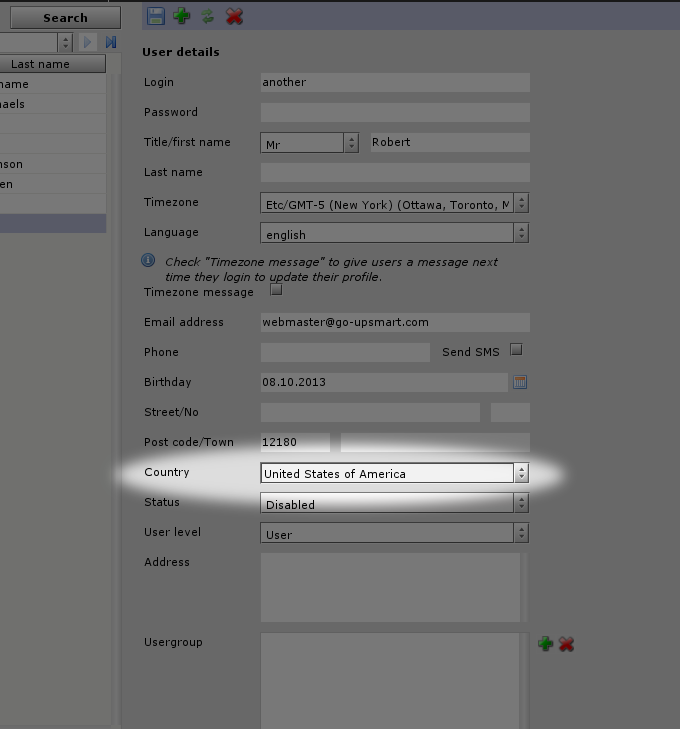Open the User level dropdown
The width and height of the screenshot is (680, 729).
point(520,533)
